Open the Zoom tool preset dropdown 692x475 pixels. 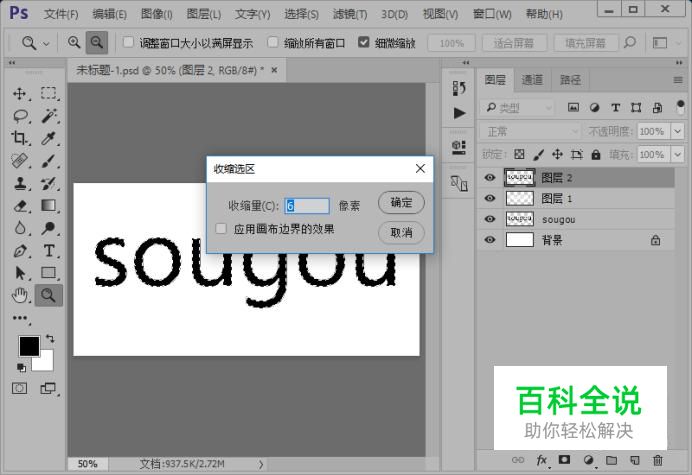pos(46,43)
